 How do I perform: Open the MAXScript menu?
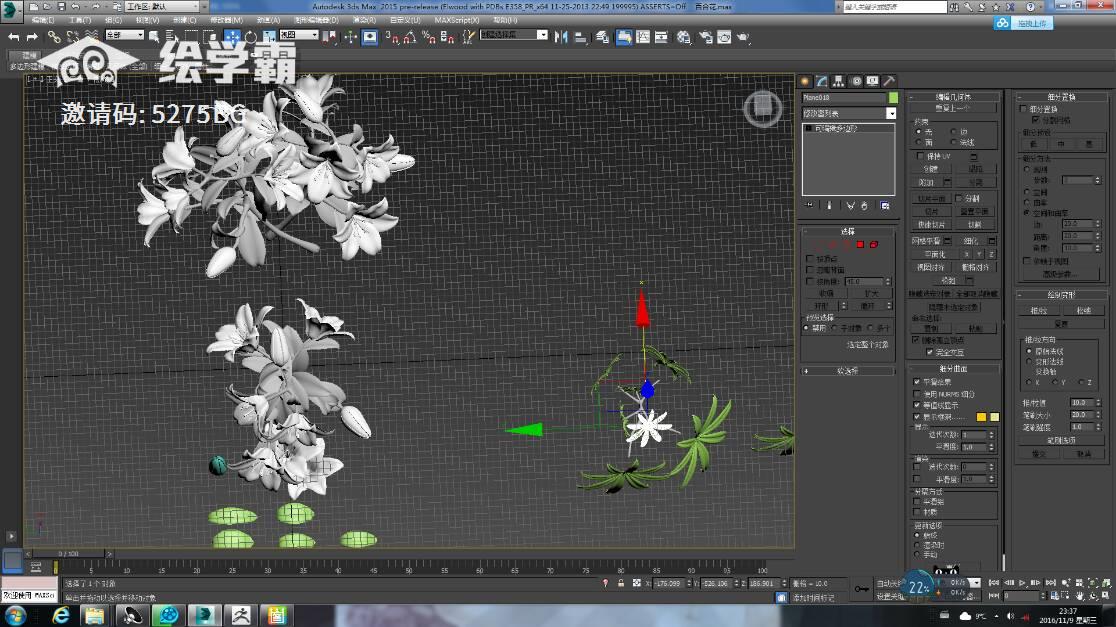[458, 20]
